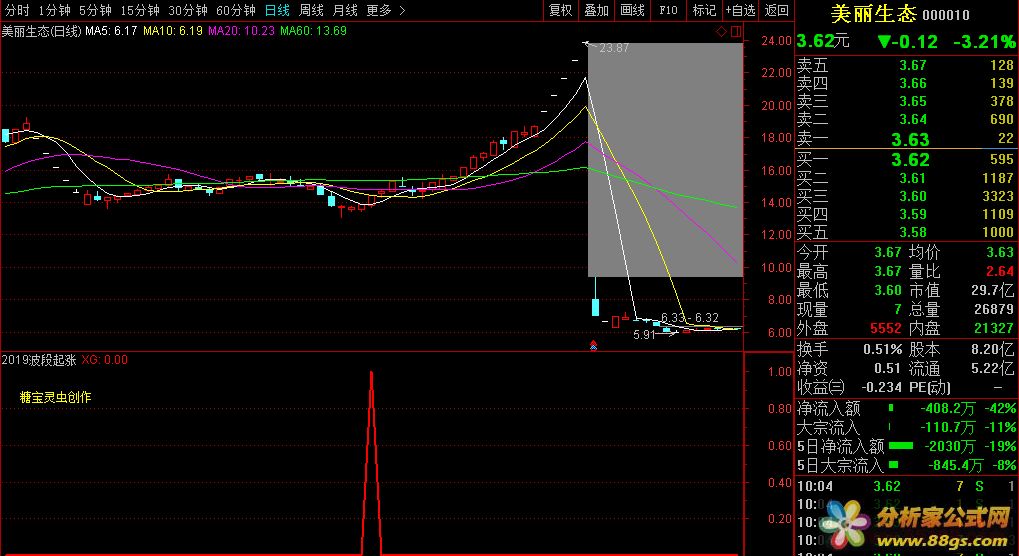
Task: Open the 画线 drawing tools
Action: [x=632, y=10]
